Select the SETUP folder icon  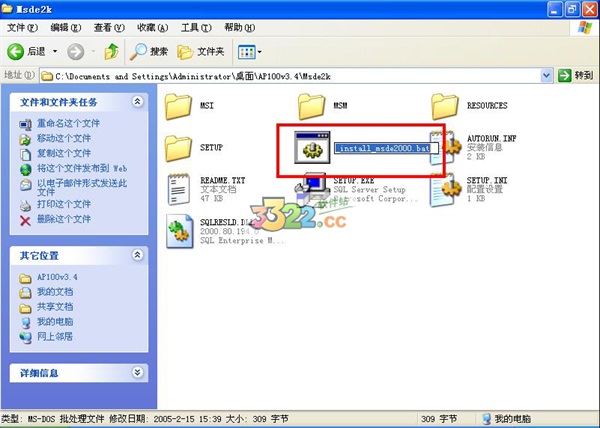point(178,148)
